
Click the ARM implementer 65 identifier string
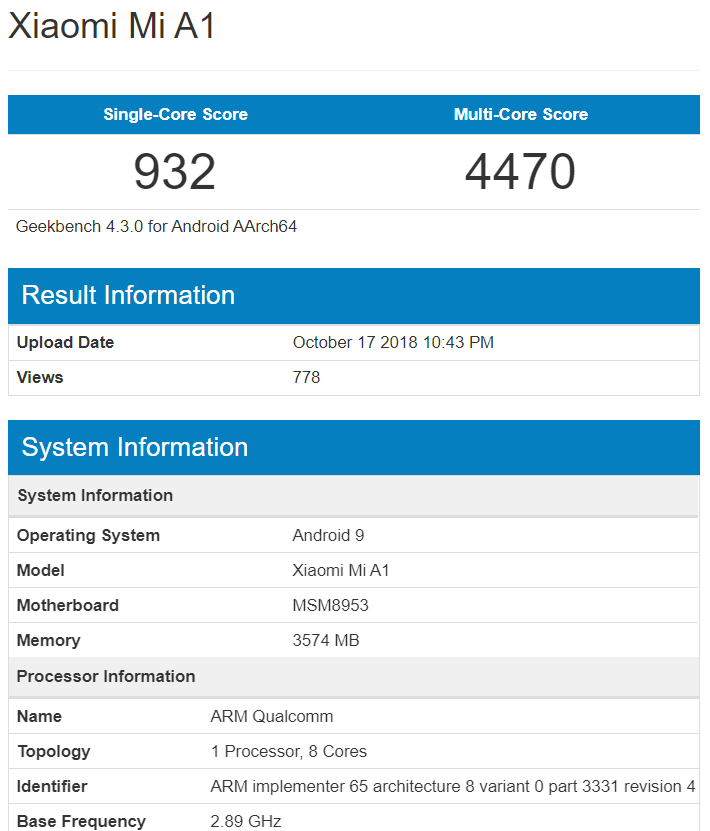tap(452, 786)
